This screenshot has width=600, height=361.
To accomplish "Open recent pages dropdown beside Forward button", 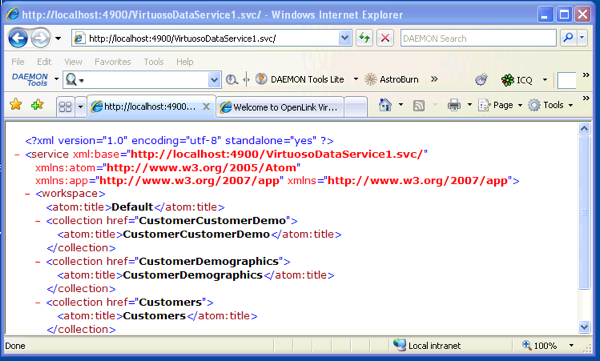I will pyautogui.click(x=58, y=38).
